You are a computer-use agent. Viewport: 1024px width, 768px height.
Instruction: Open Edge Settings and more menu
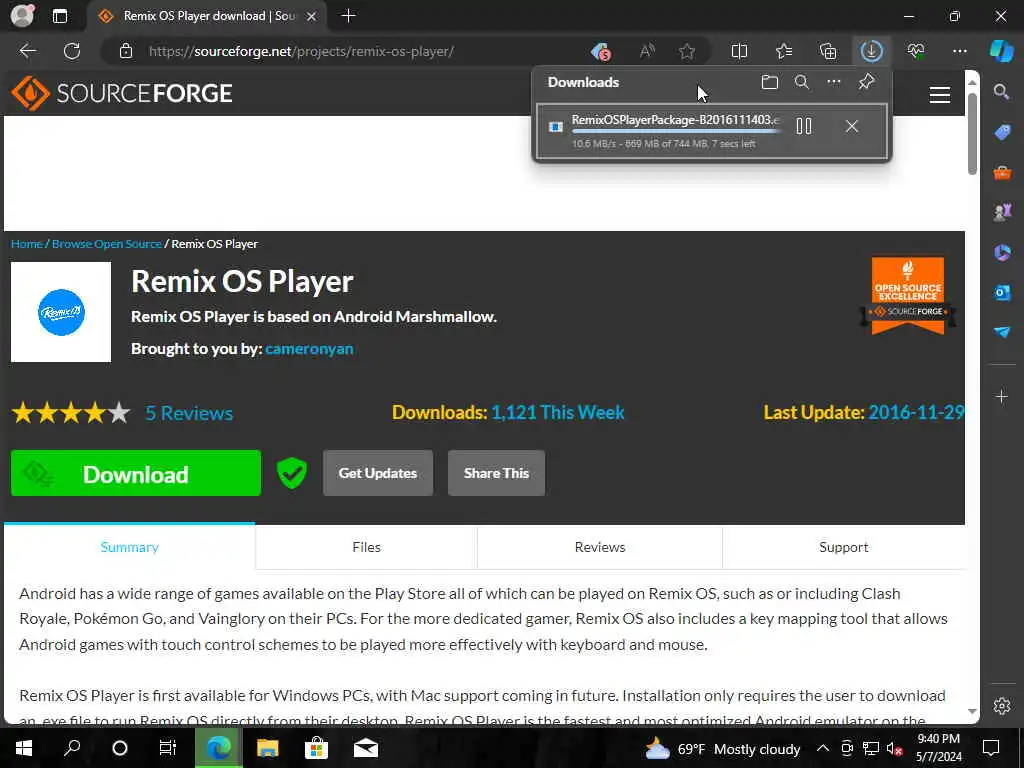(x=959, y=51)
